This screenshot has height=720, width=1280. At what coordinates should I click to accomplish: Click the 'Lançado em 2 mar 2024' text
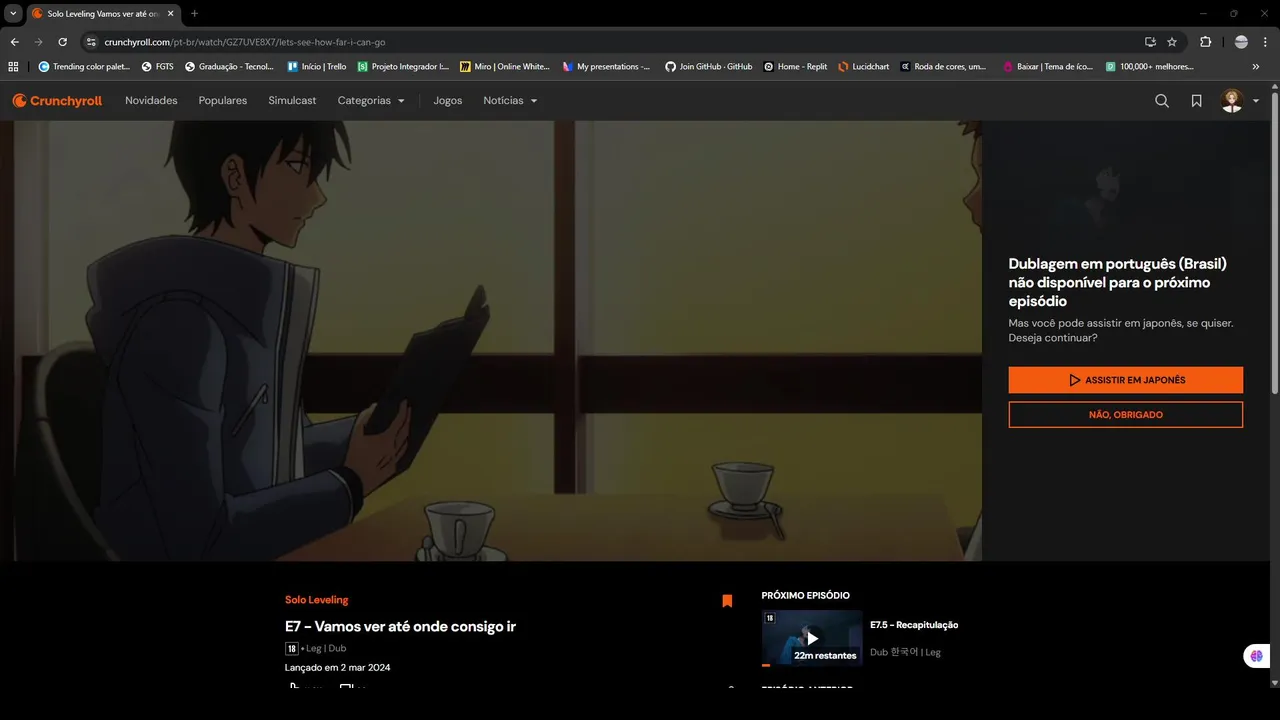[338, 667]
